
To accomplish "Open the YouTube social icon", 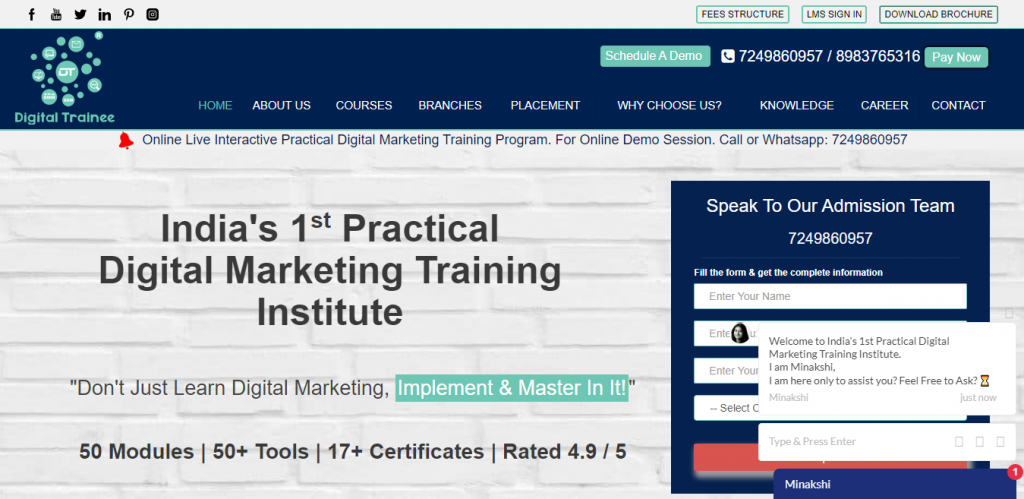I will [56, 14].
